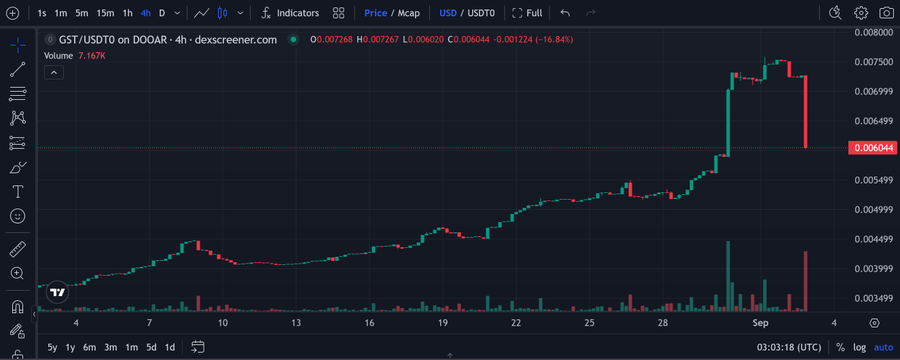Set date range to 5d
The height and width of the screenshot is (360, 900).
tap(151, 347)
